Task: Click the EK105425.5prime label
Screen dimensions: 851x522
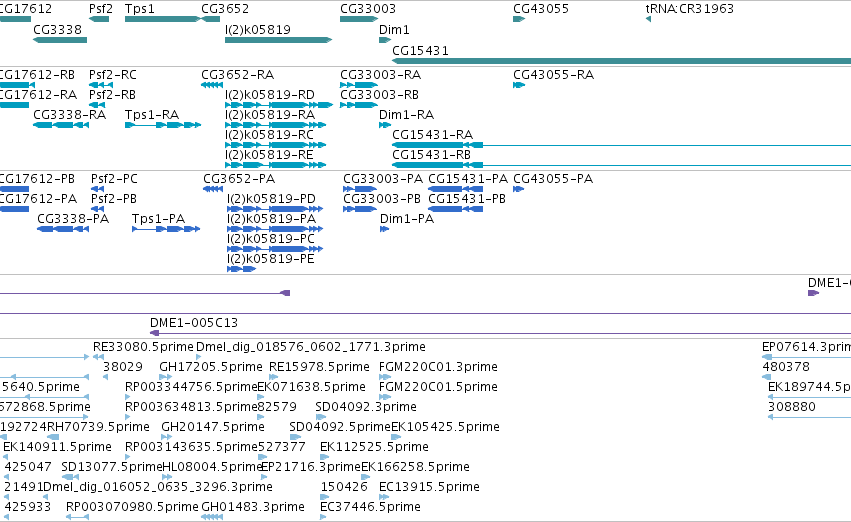Action: point(445,427)
